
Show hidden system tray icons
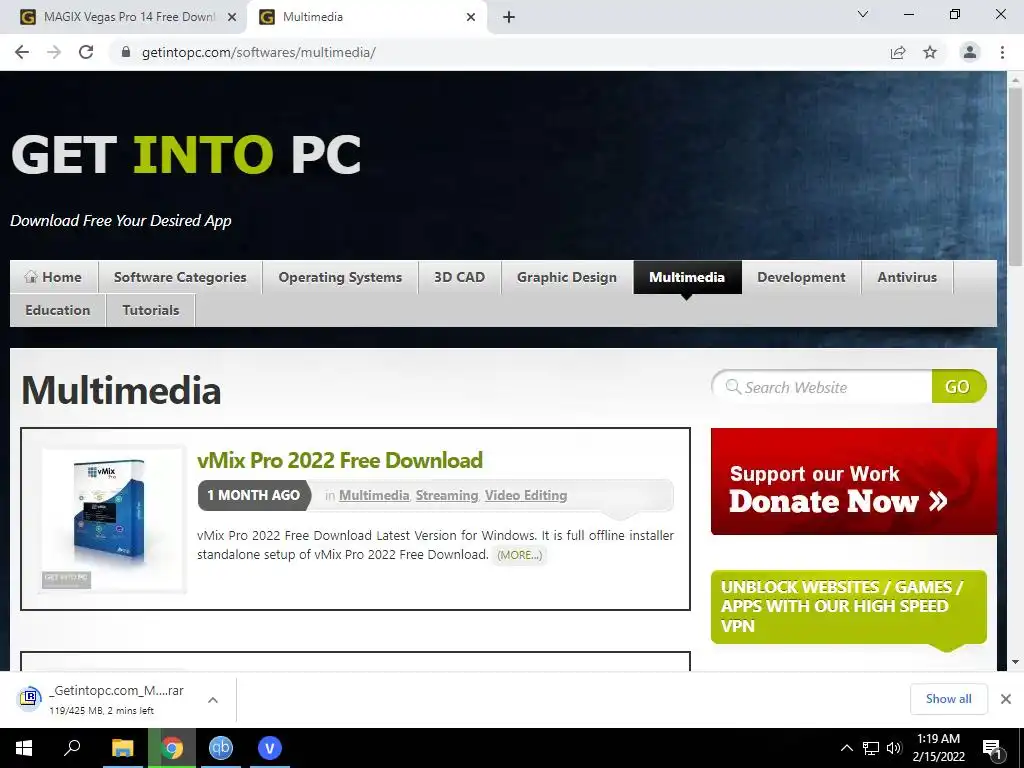tap(846, 748)
